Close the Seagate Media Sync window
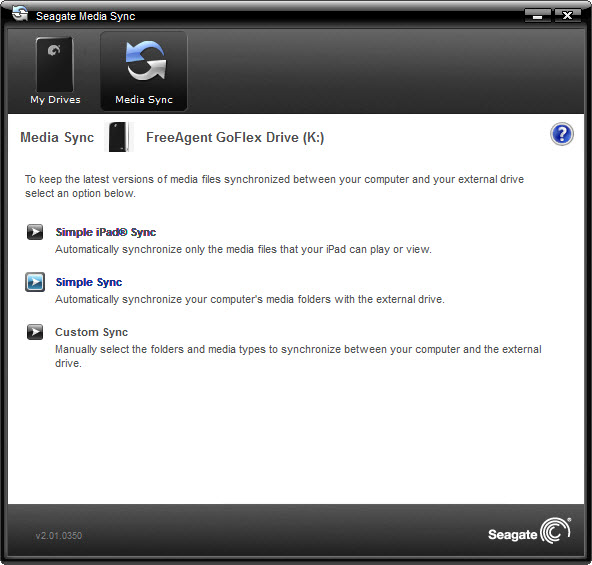 click(567, 15)
